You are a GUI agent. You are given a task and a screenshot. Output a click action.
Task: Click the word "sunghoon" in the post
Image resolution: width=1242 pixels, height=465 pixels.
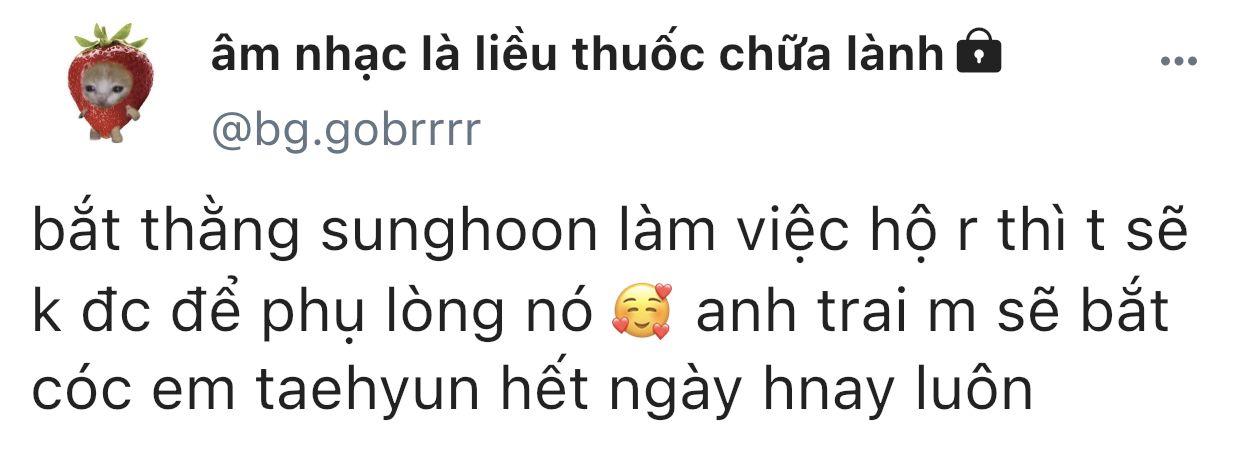pyautogui.click(x=460, y=233)
